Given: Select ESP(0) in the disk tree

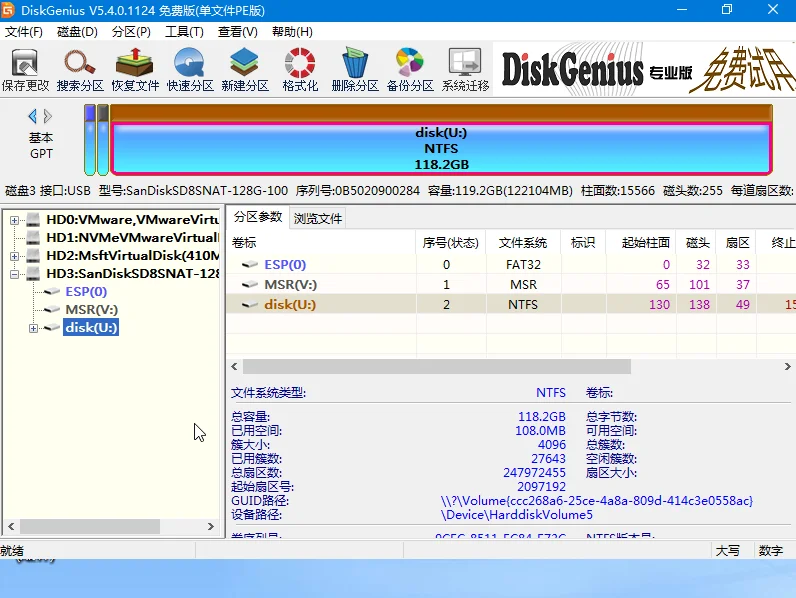Looking at the screenshot, I should (x=86, y=291).
